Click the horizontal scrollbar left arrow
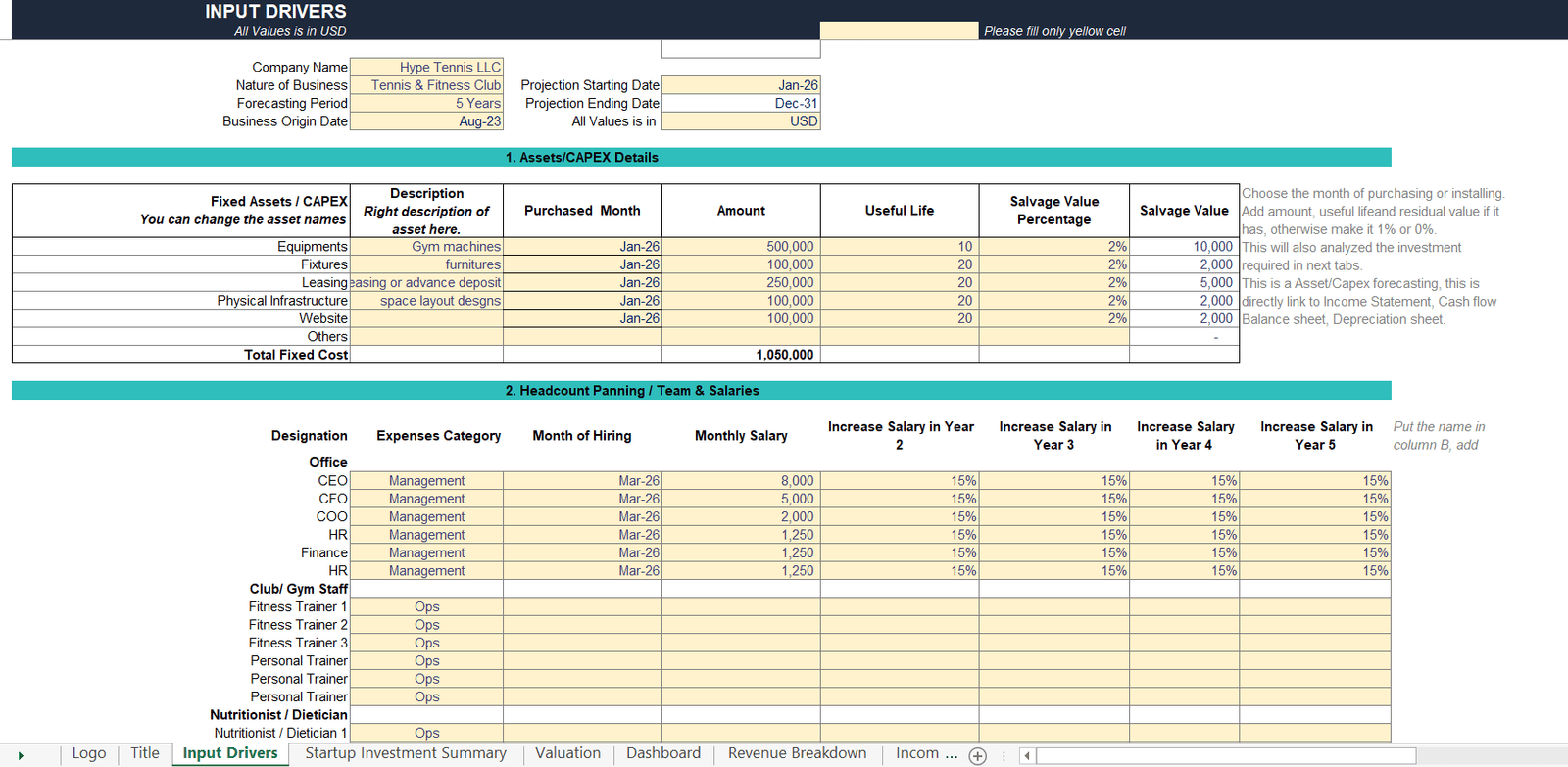The width and height of the screenshot is (1568, 767). click(1026, 755)
